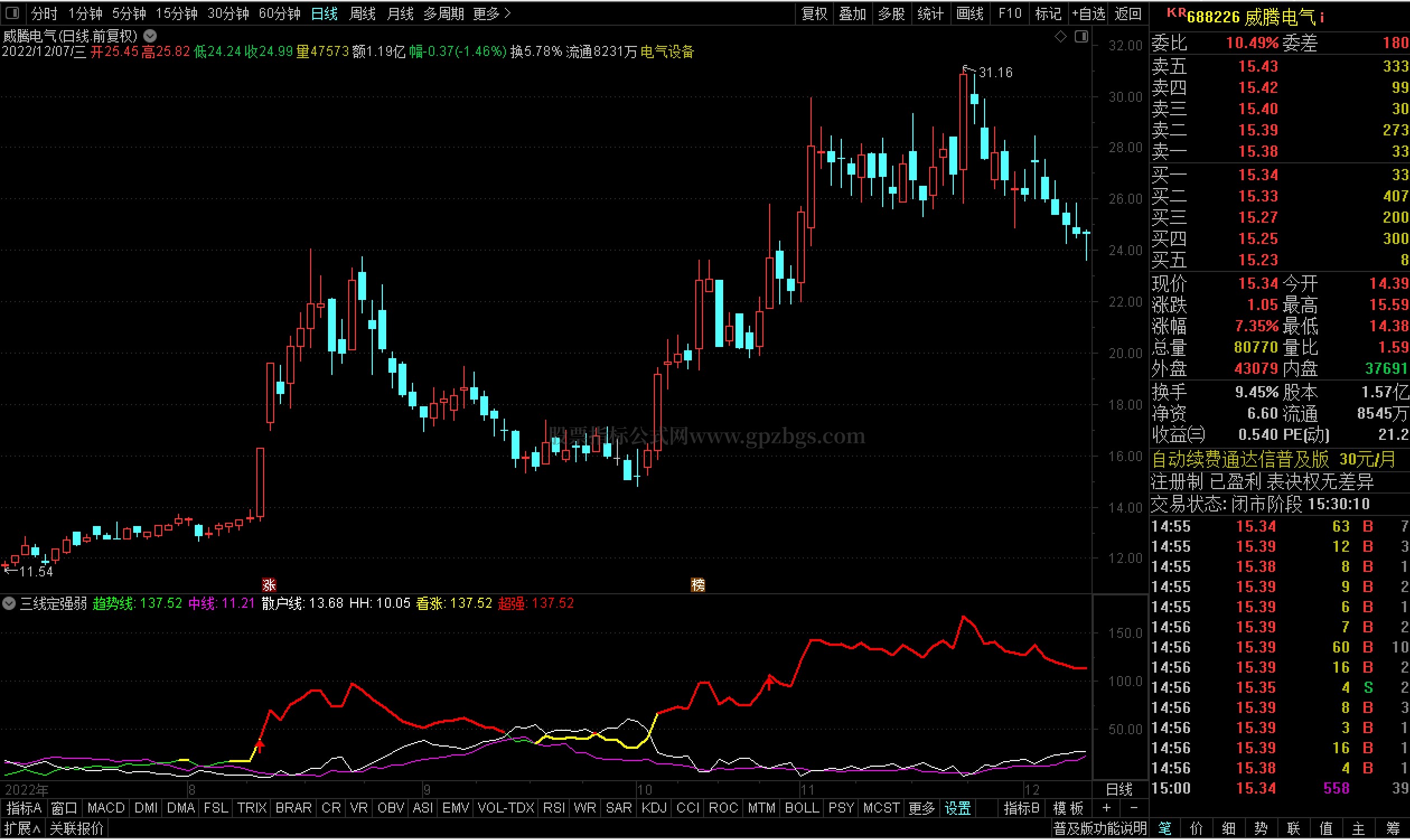Click the diamond icon above the price axis
The width and height of the screenshot is (1410, 840).
pos(1061,36)
